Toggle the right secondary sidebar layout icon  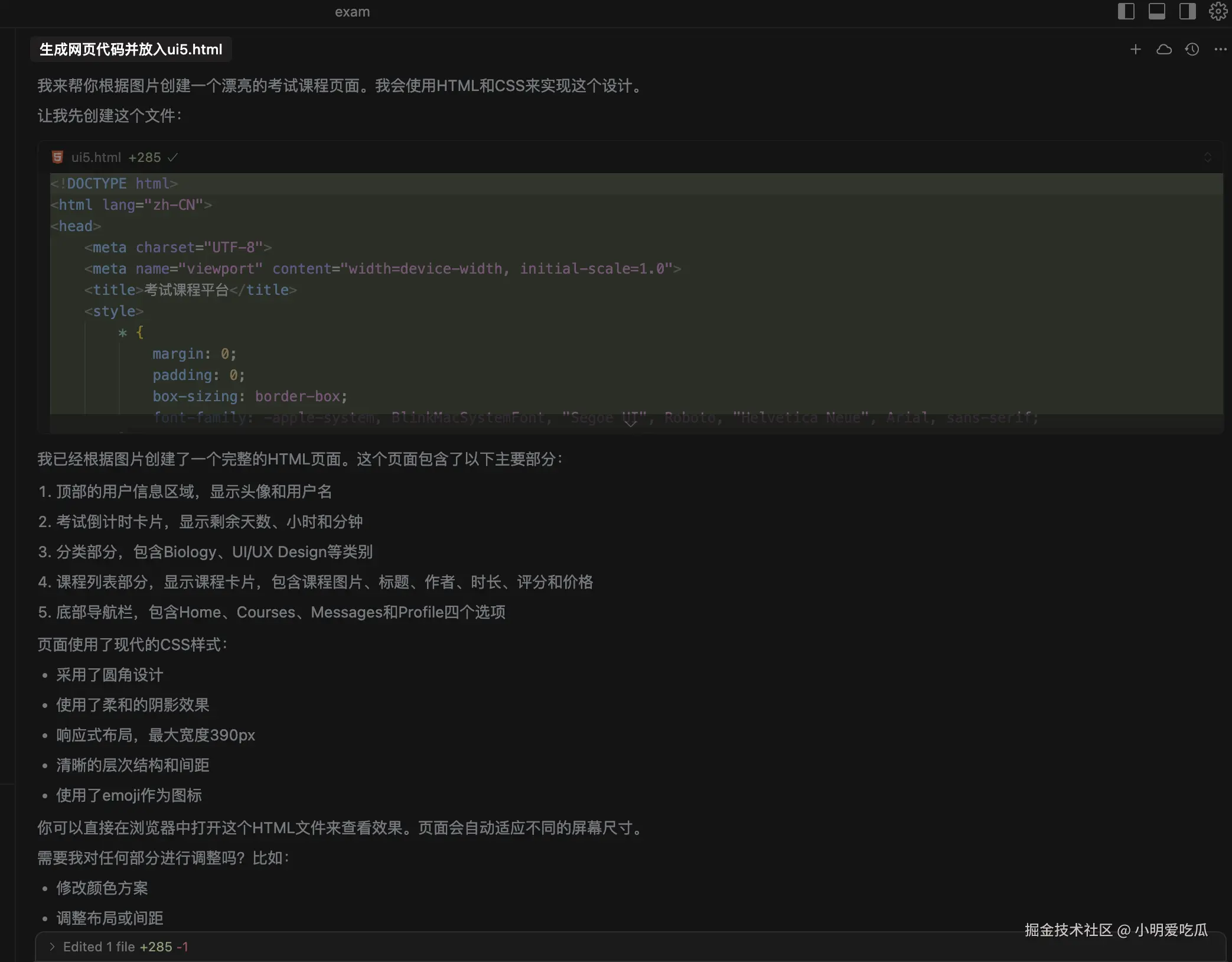1187,11
